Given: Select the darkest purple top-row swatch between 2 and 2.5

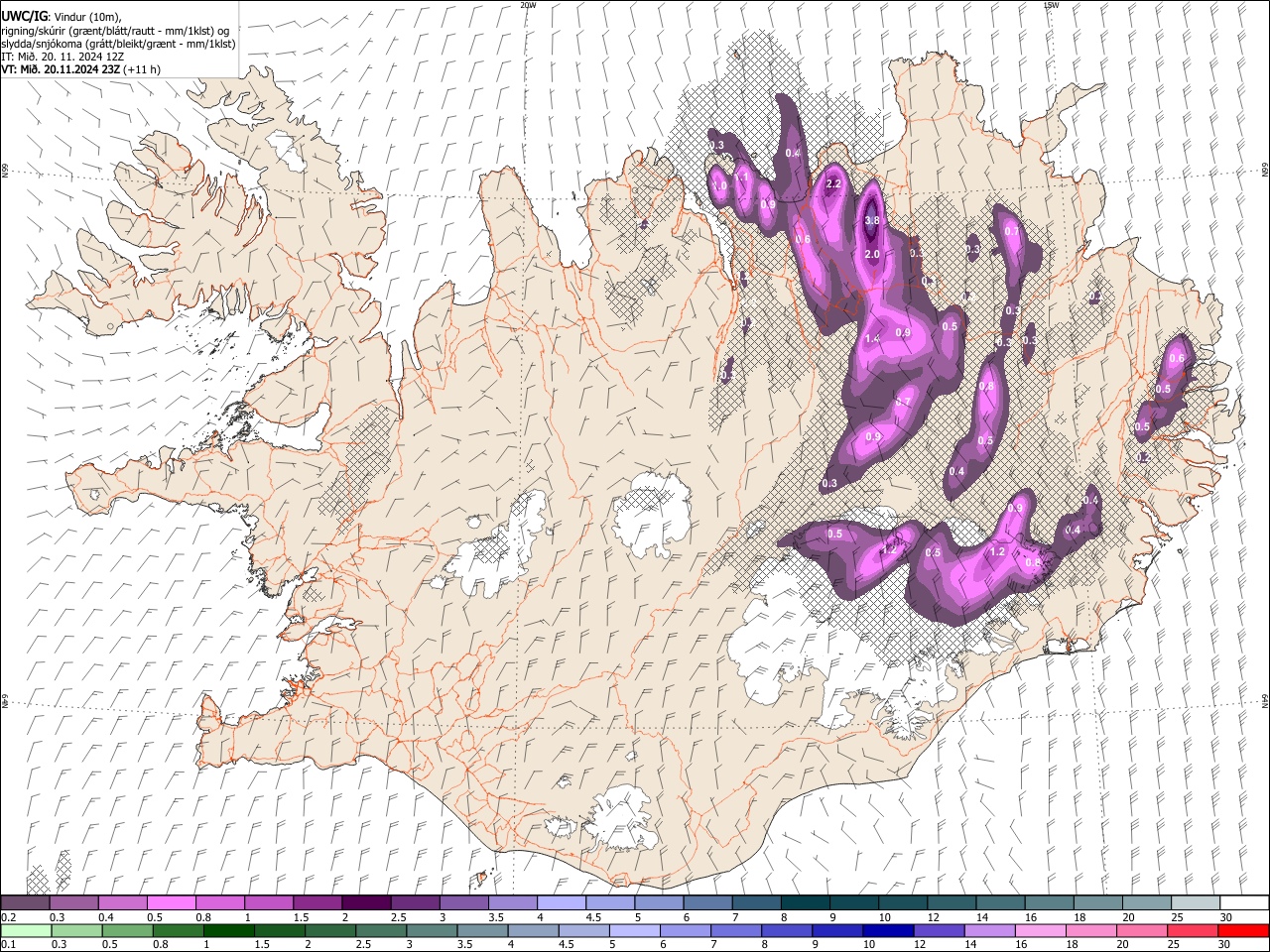Looking at the screenshot, I should coord(365,903).
